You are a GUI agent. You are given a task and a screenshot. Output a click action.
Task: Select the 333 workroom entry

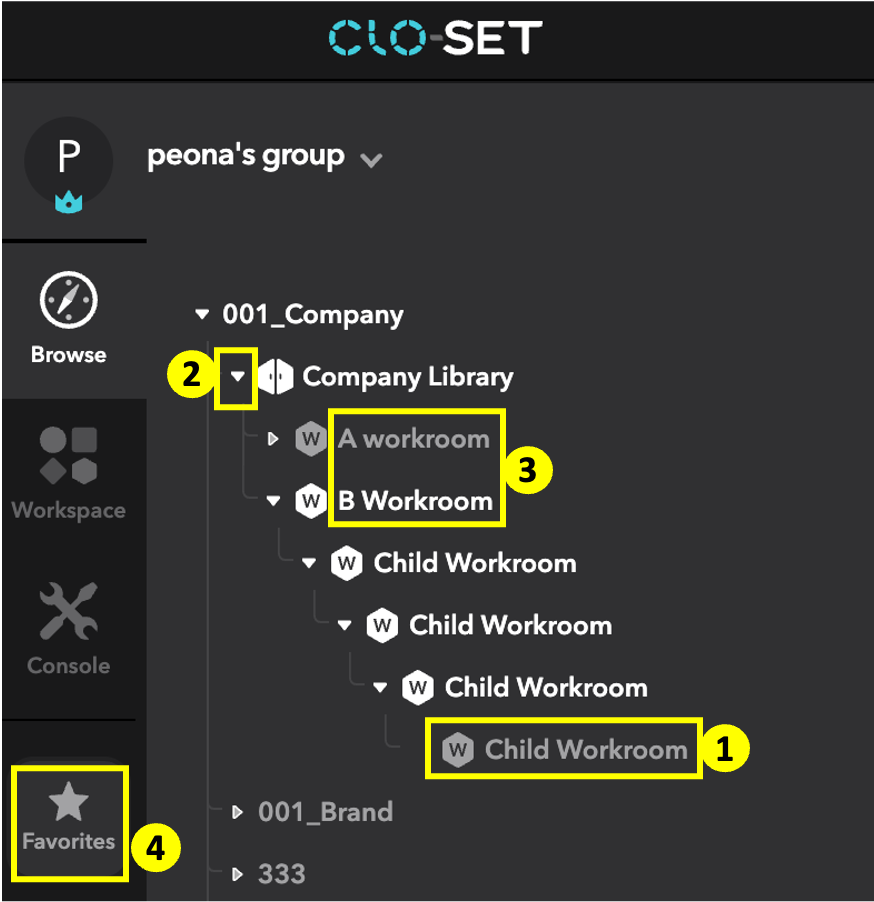click(x=282, y=874)
